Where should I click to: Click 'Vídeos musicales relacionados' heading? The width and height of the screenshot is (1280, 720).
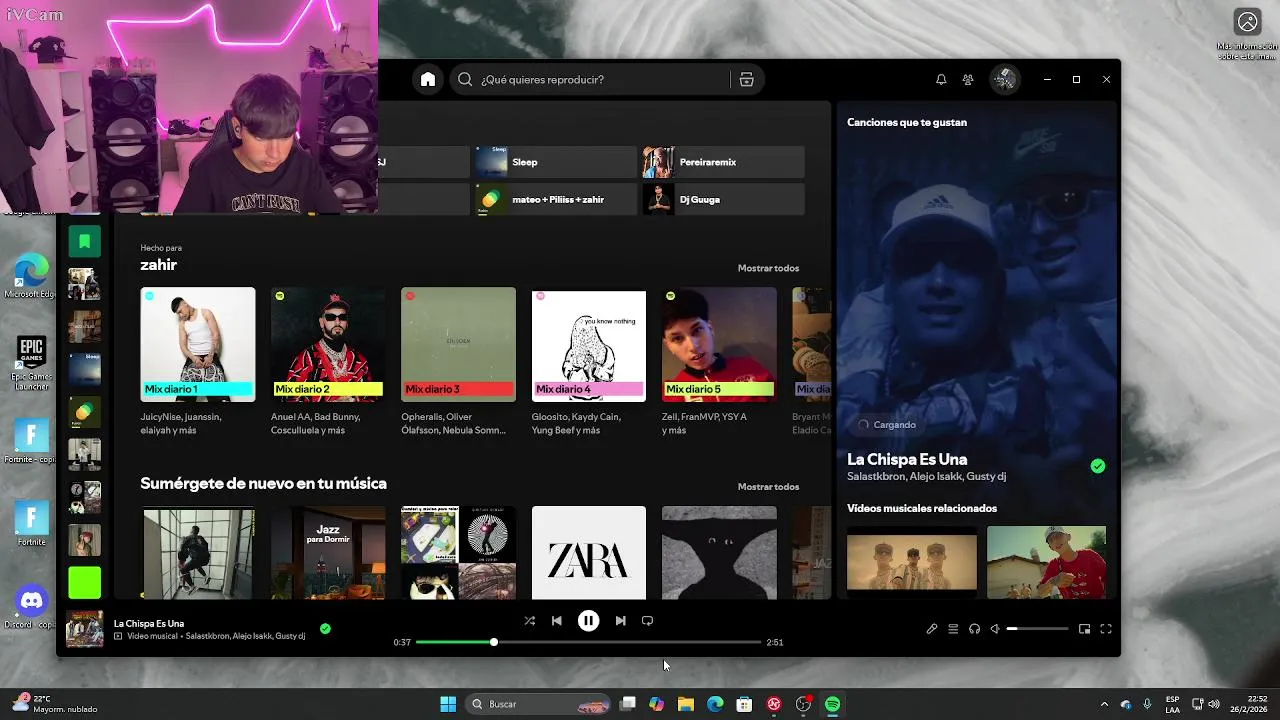[922, 508]
